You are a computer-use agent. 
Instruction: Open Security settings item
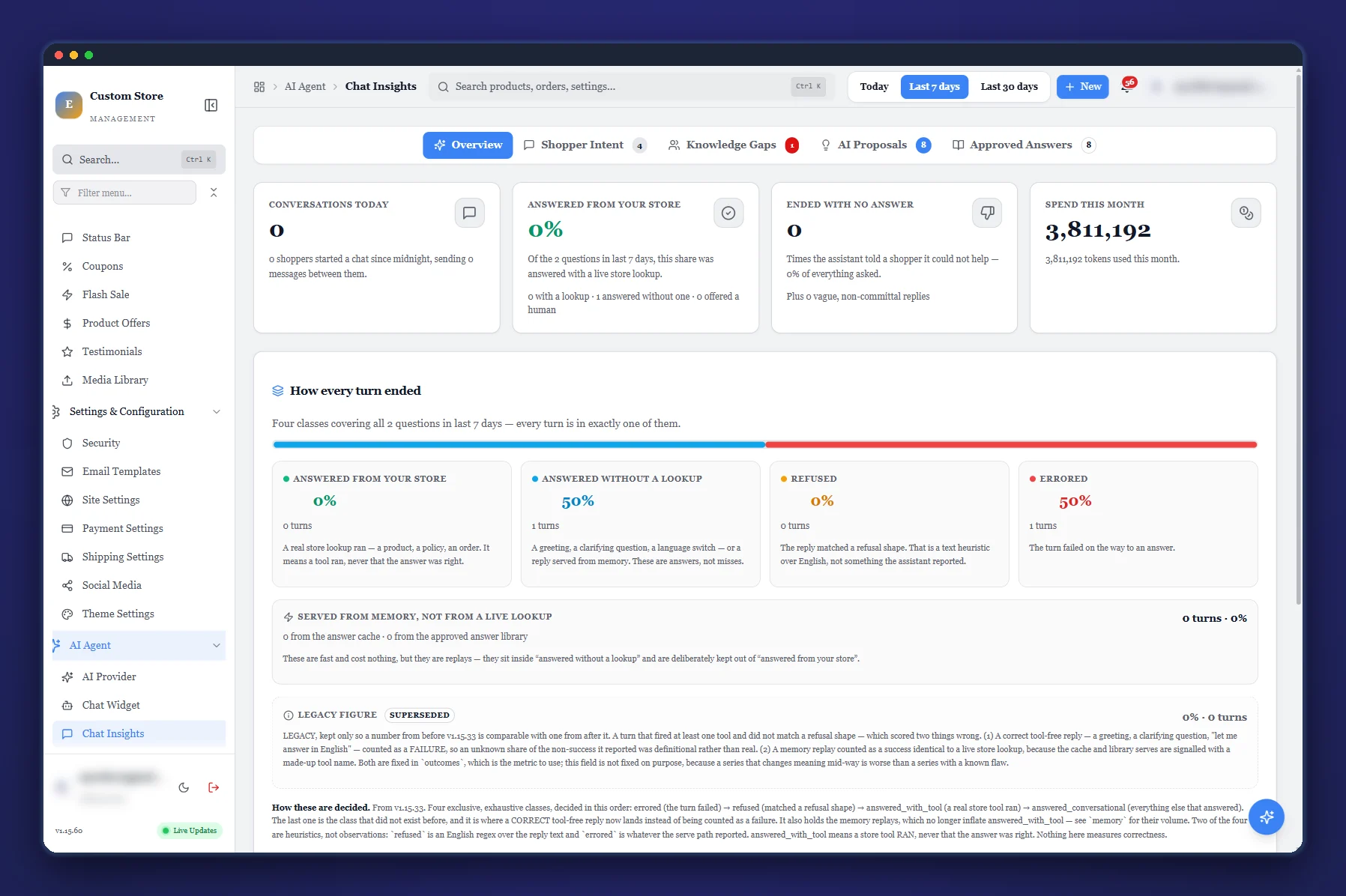tap(139, 443)
